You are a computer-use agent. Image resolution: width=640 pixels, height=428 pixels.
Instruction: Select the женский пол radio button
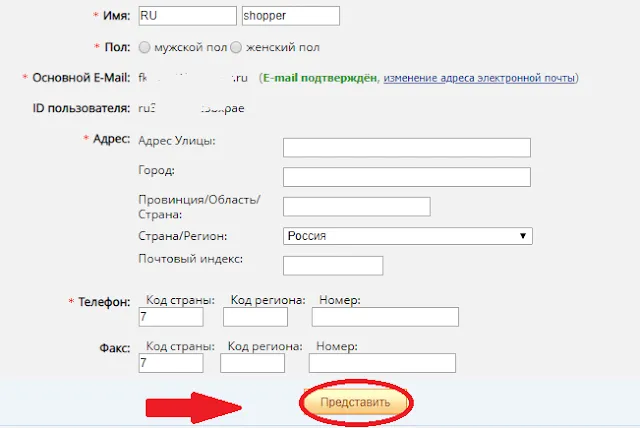[x=236, y=47]
